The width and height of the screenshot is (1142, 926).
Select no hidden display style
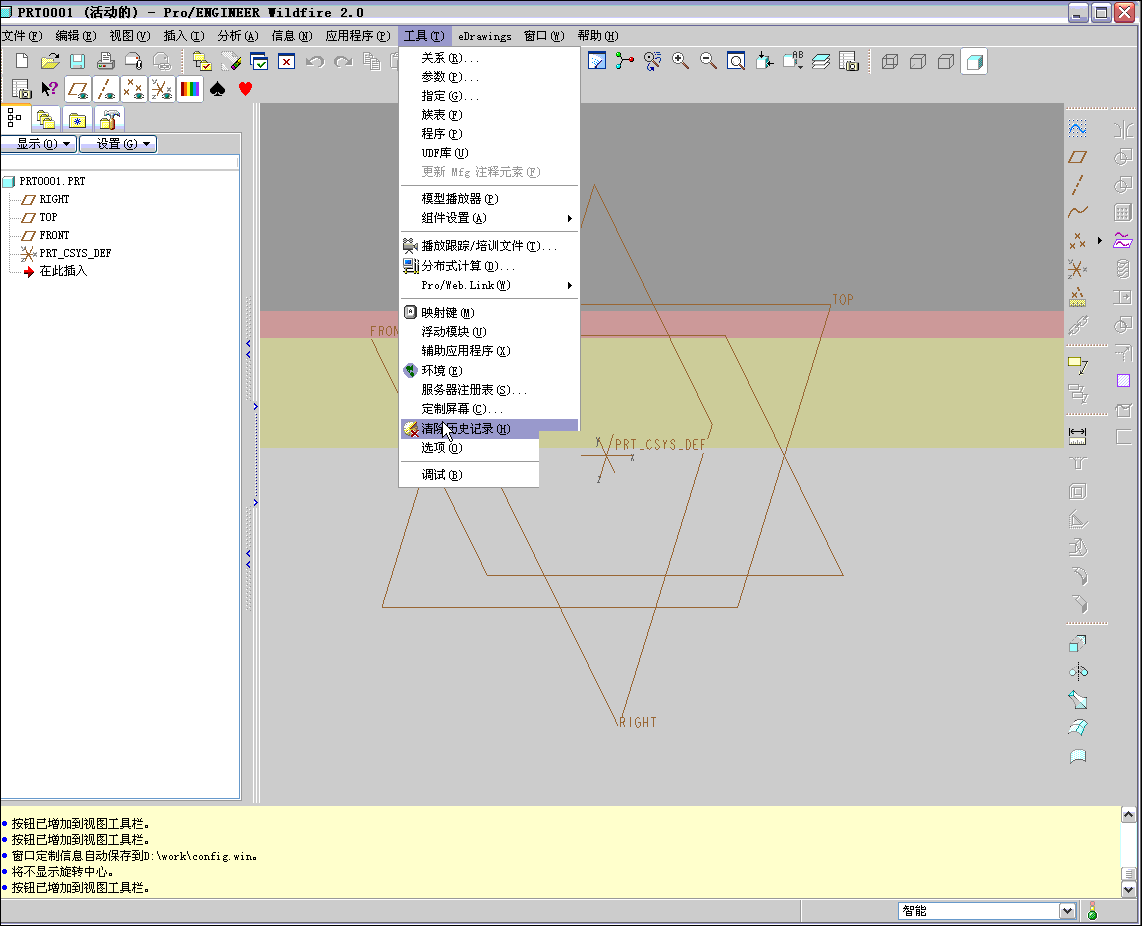coord(946,61)
